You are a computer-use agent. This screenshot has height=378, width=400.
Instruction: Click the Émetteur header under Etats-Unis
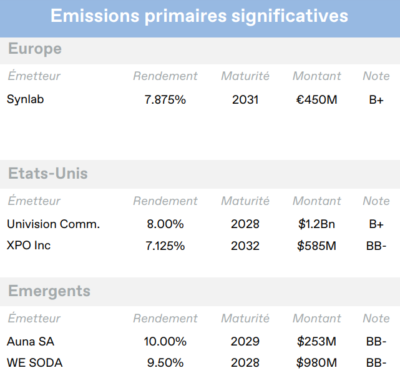pyautogui.click(x=34, y=201)
